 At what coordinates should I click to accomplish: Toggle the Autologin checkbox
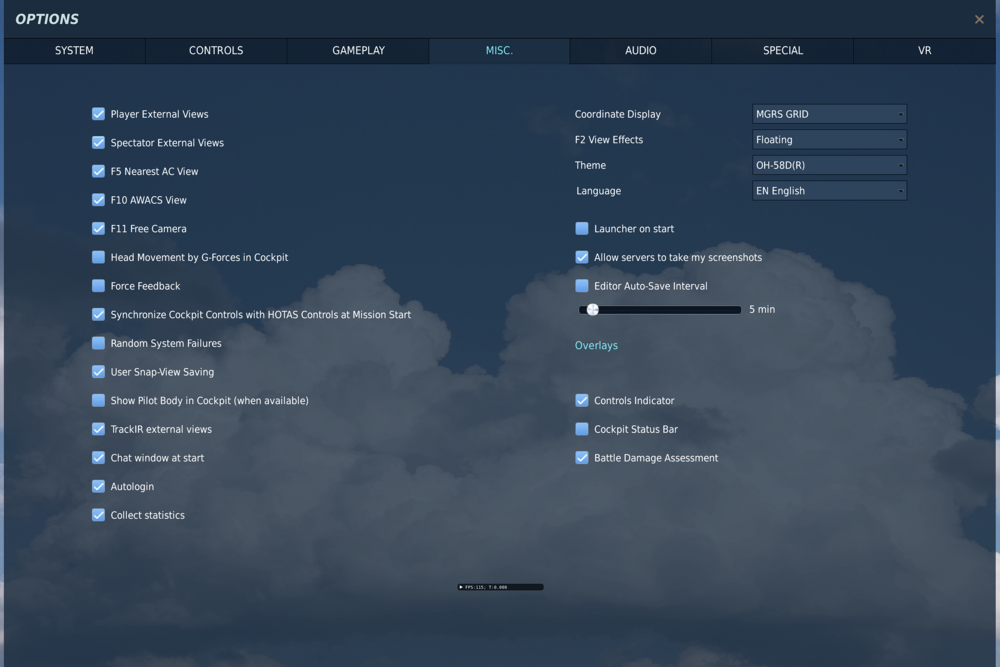tap(98, 487)
